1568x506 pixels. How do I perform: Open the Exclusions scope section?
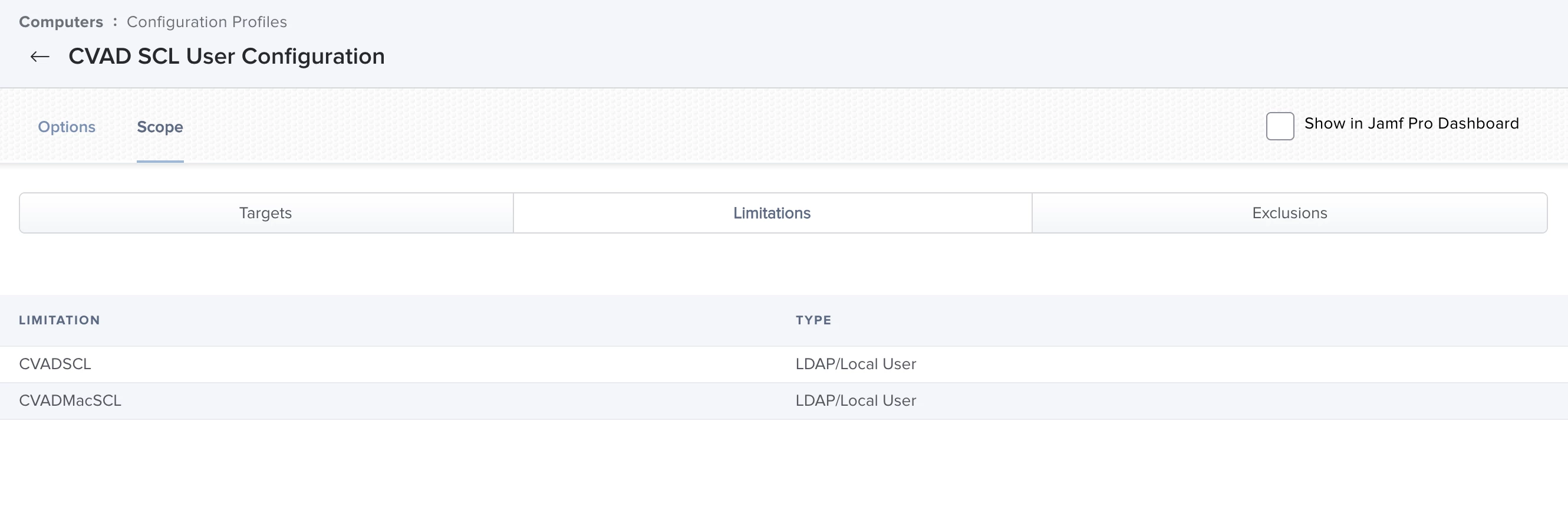point(1290,213)
